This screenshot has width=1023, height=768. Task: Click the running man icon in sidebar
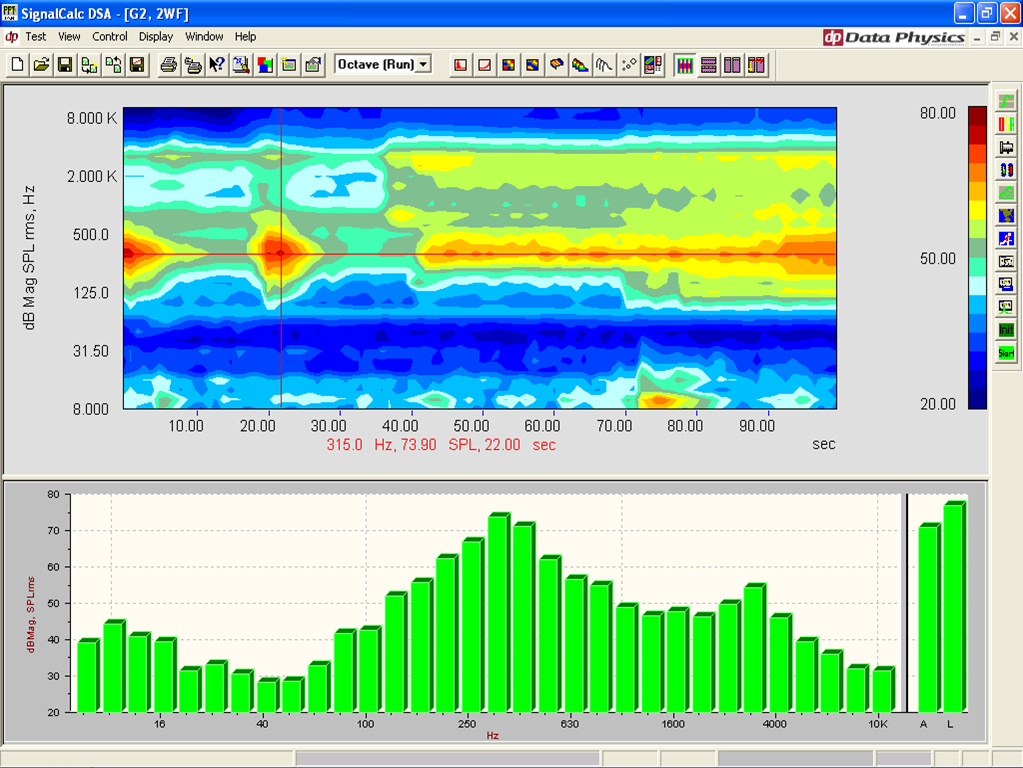coord(1006,238)
